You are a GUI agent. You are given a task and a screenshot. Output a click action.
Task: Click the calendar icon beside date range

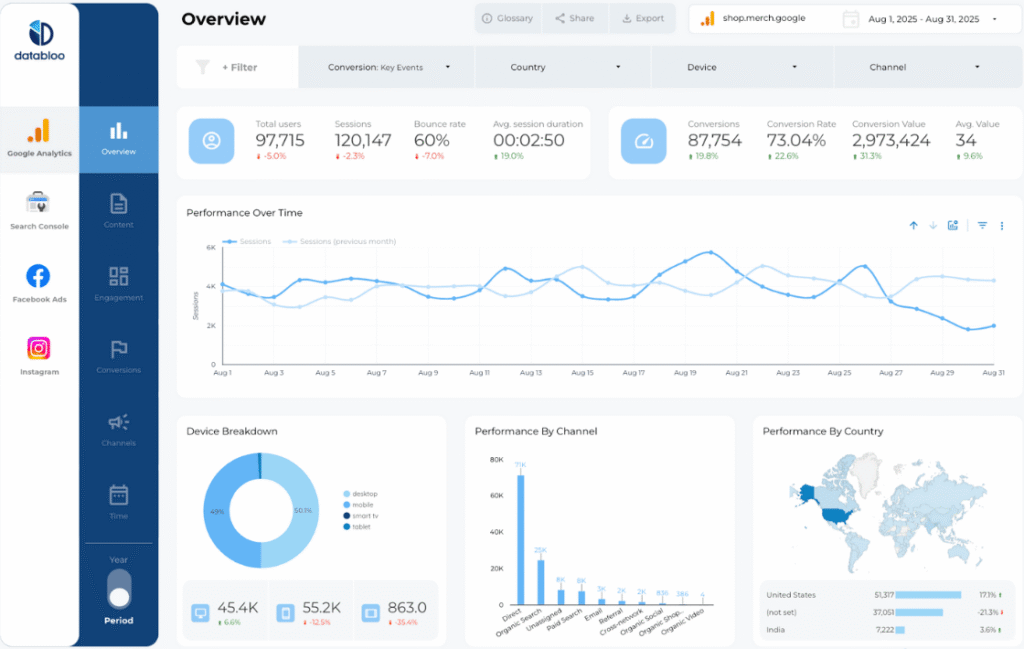[851, 19]
